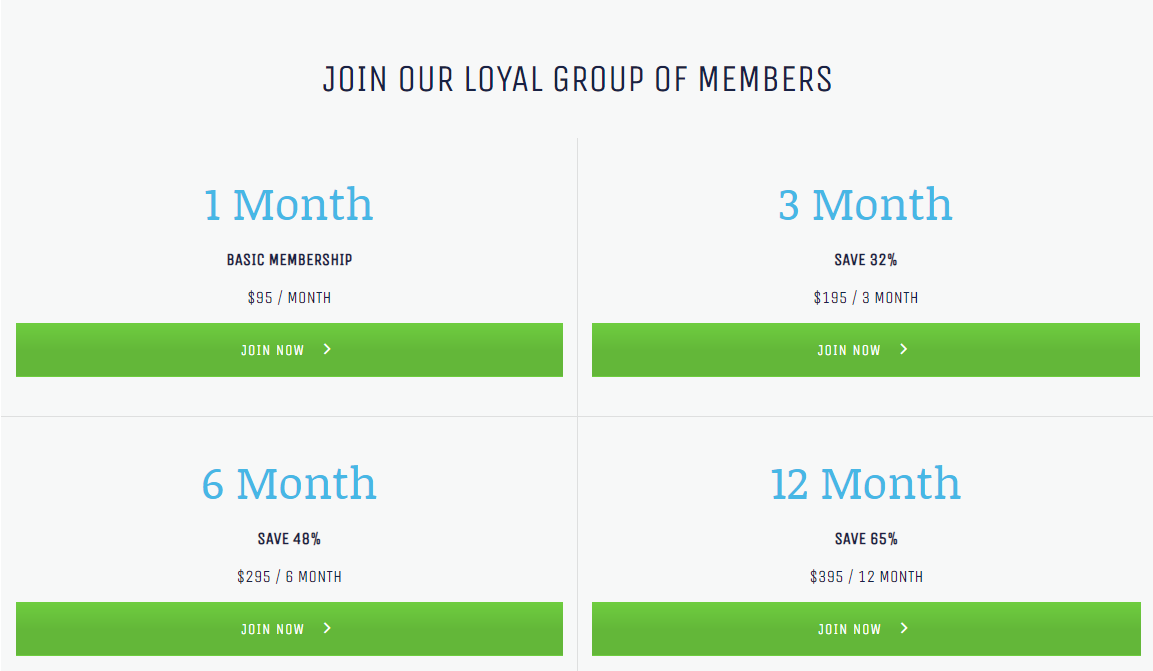This screenshot has width=1153, height=671.
Task: Click the "Save 32%" label
Action: point(865,260)
